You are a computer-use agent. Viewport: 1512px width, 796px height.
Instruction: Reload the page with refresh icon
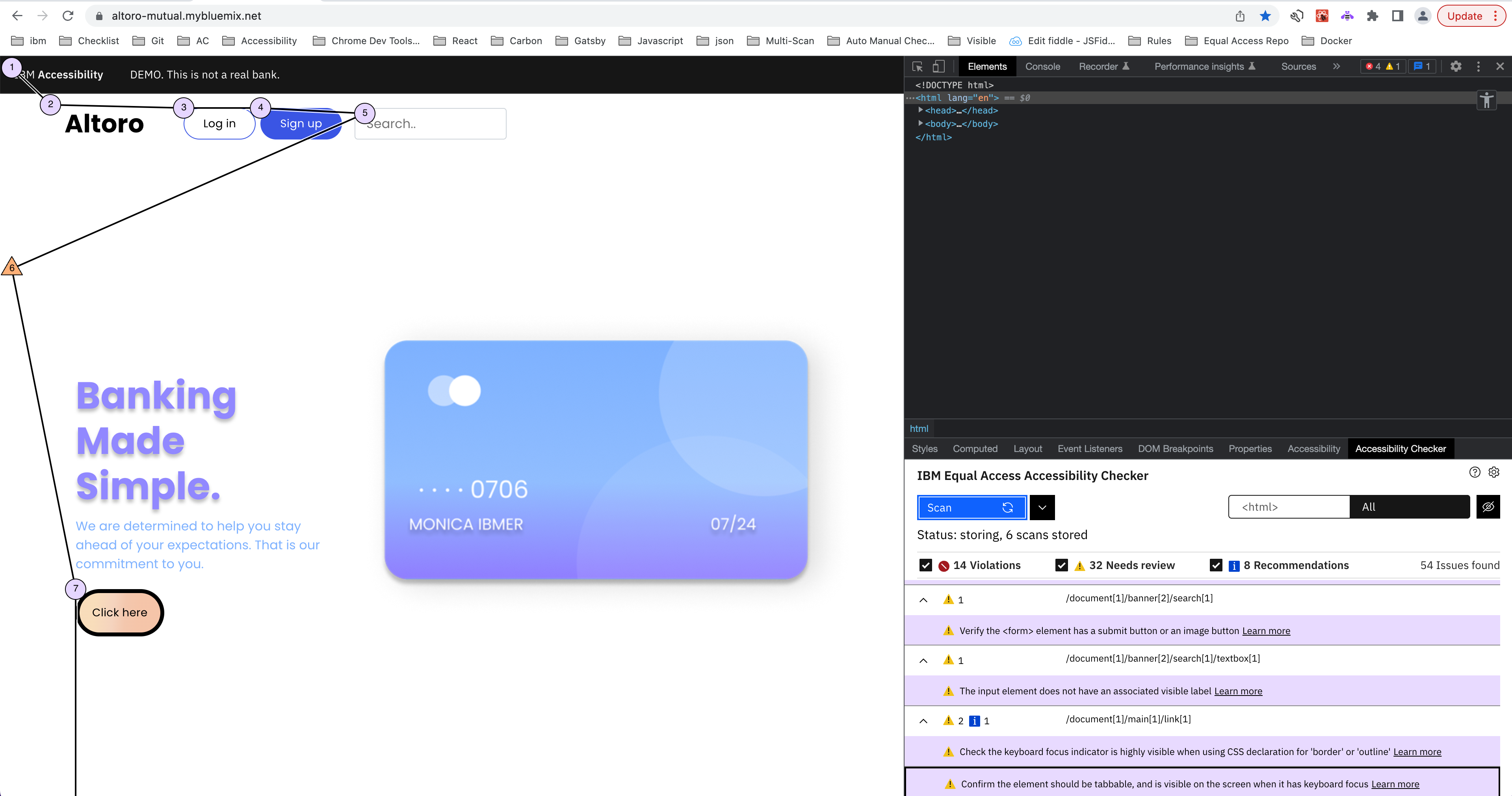(68, 16)
